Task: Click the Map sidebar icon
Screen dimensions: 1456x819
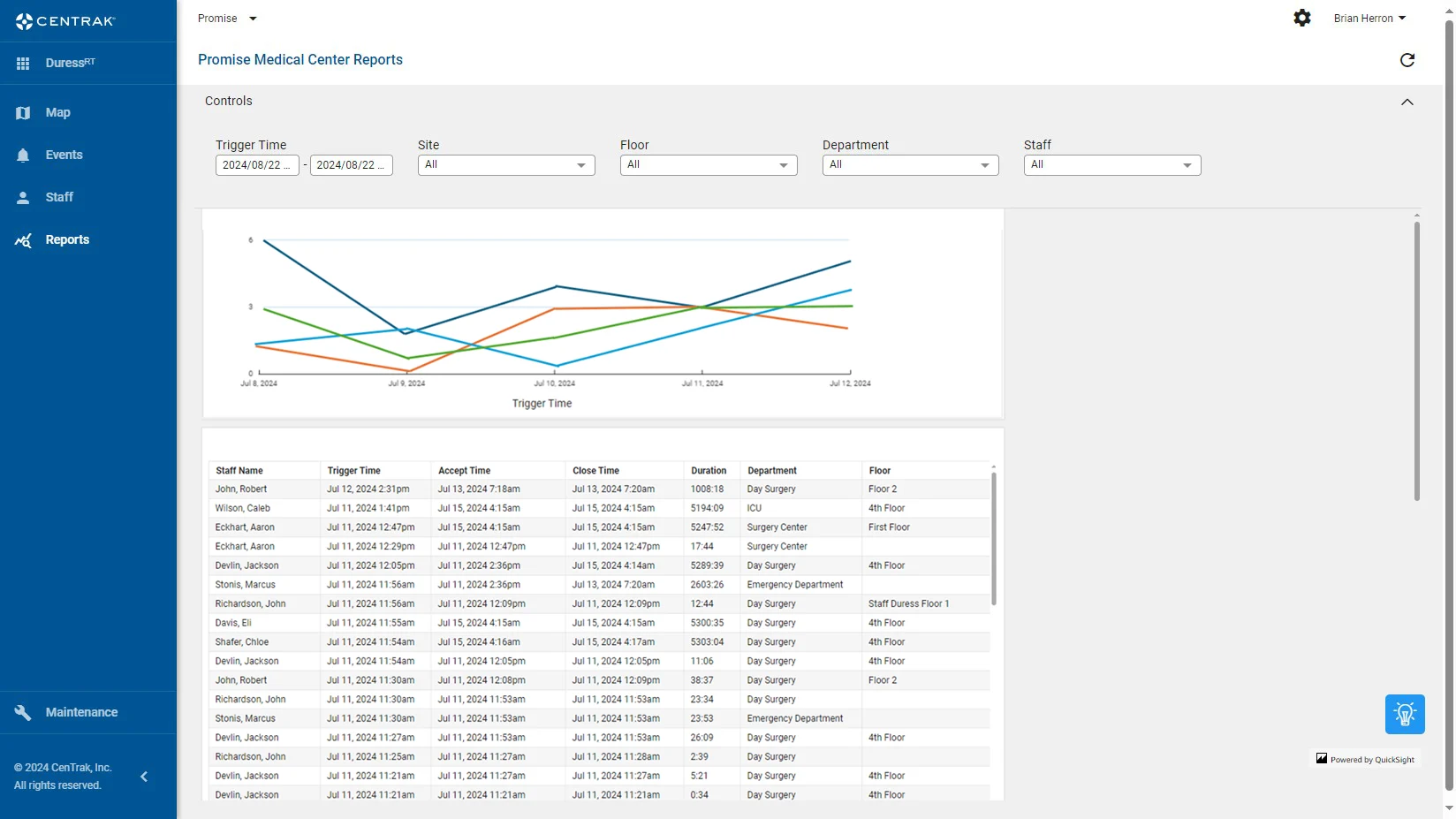Action: (23, 113)
